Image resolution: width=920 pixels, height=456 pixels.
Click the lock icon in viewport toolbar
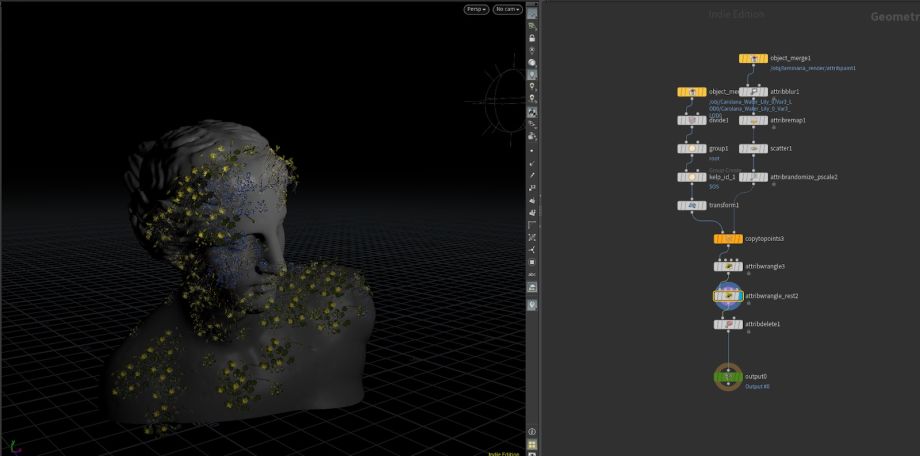click(532, 38)
